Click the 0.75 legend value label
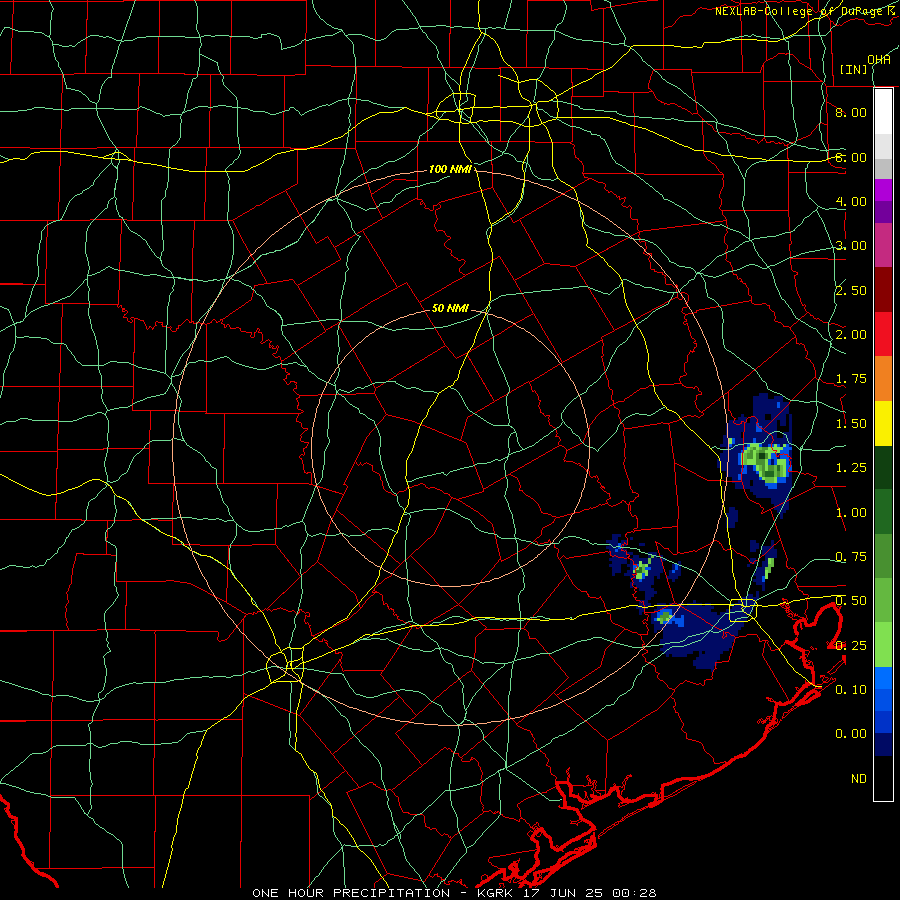The width and height of the screenshot is (900, 900). 851,557
